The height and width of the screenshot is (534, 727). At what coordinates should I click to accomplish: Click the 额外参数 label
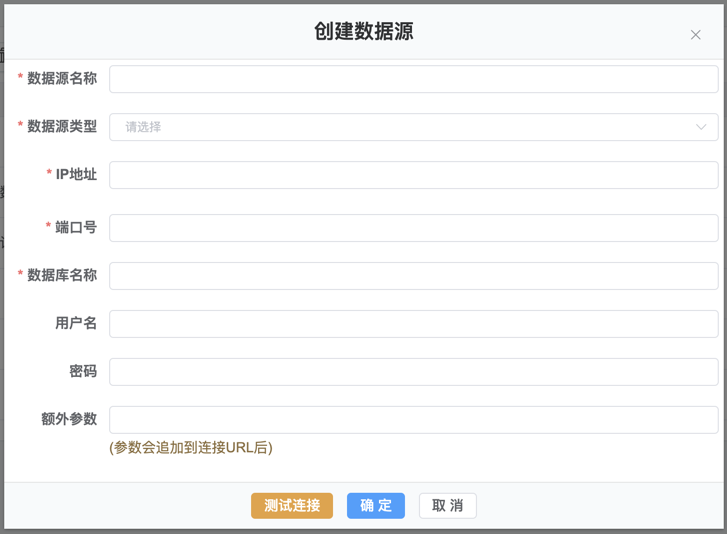pyautogui.click(x=69, y=420)
